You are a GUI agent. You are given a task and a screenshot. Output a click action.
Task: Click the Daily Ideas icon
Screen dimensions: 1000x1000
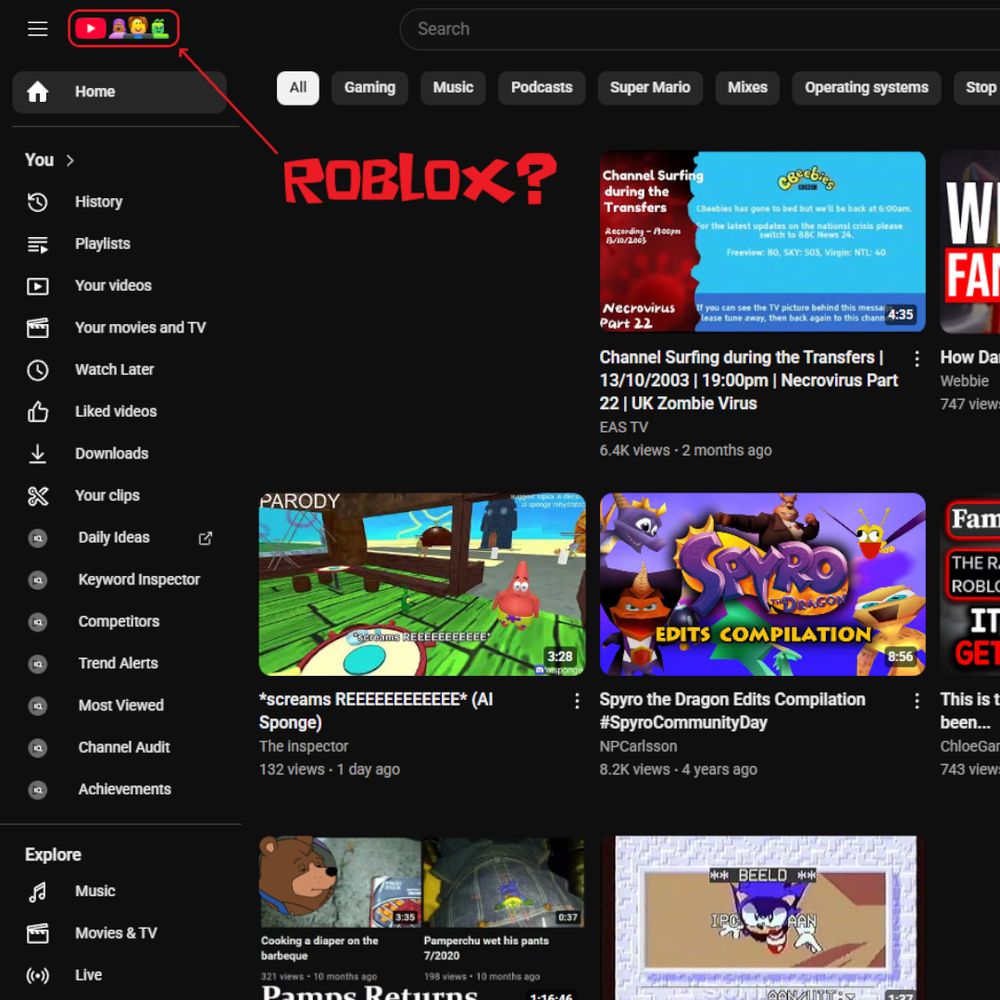pos(38,538)
